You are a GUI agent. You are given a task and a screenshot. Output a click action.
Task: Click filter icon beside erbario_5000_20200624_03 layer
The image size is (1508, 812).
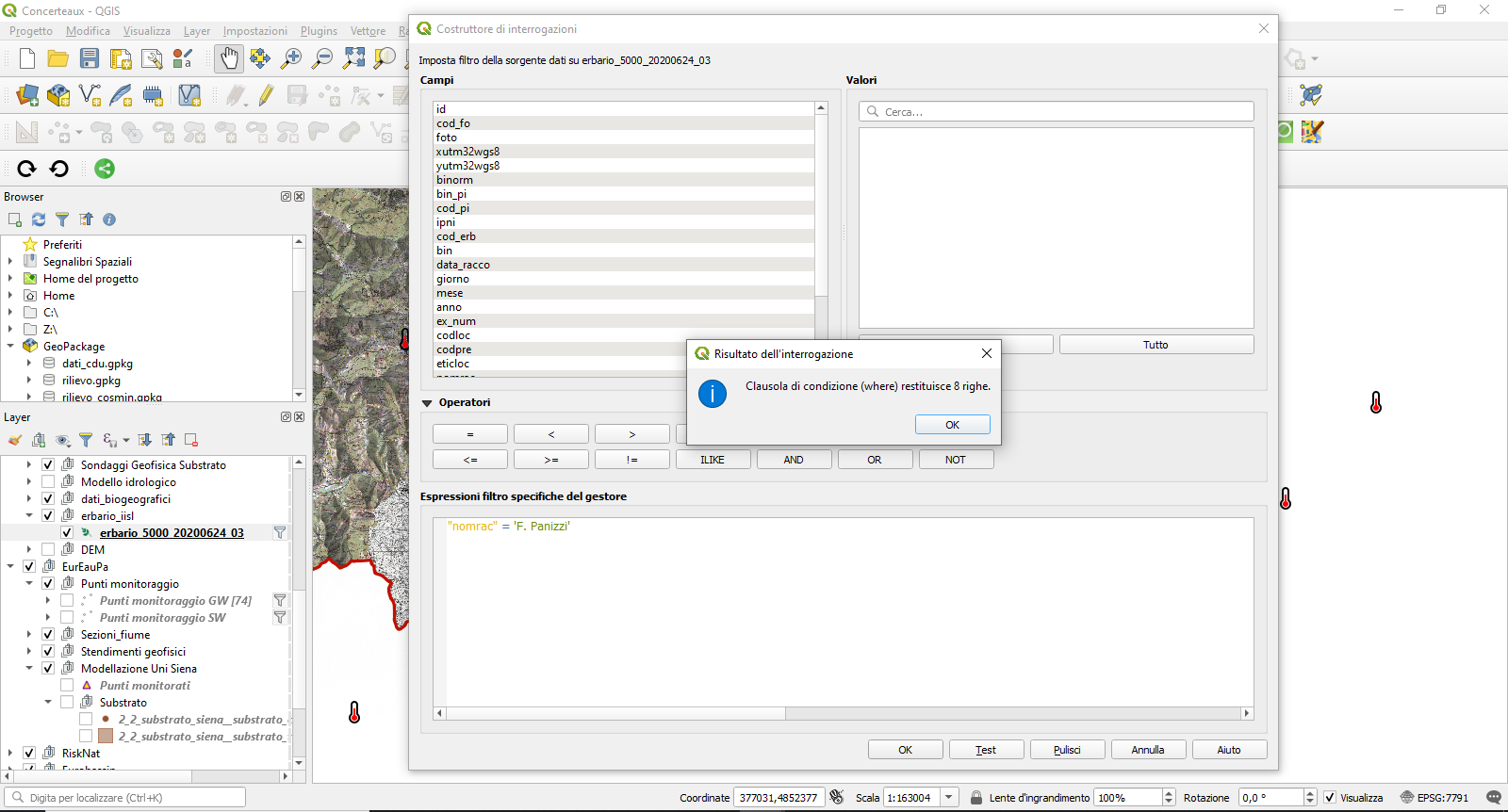coord(280,533)
